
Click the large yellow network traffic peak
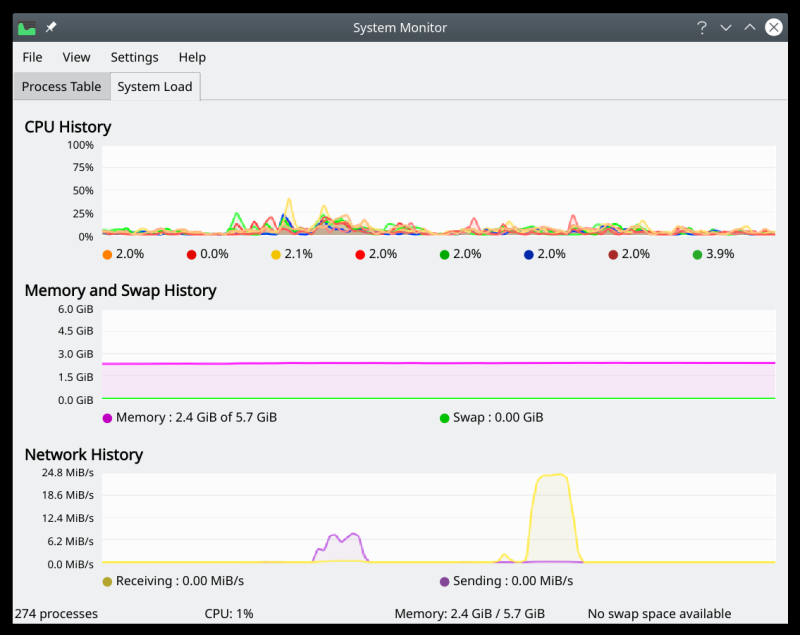552,500
